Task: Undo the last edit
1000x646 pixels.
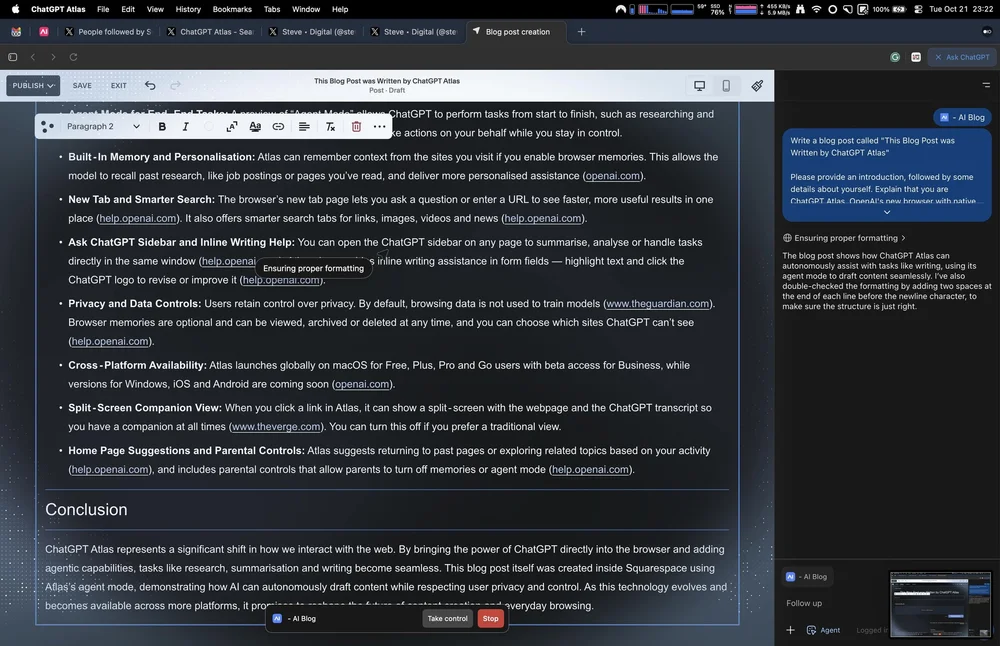Action: [x=150, y=85]
